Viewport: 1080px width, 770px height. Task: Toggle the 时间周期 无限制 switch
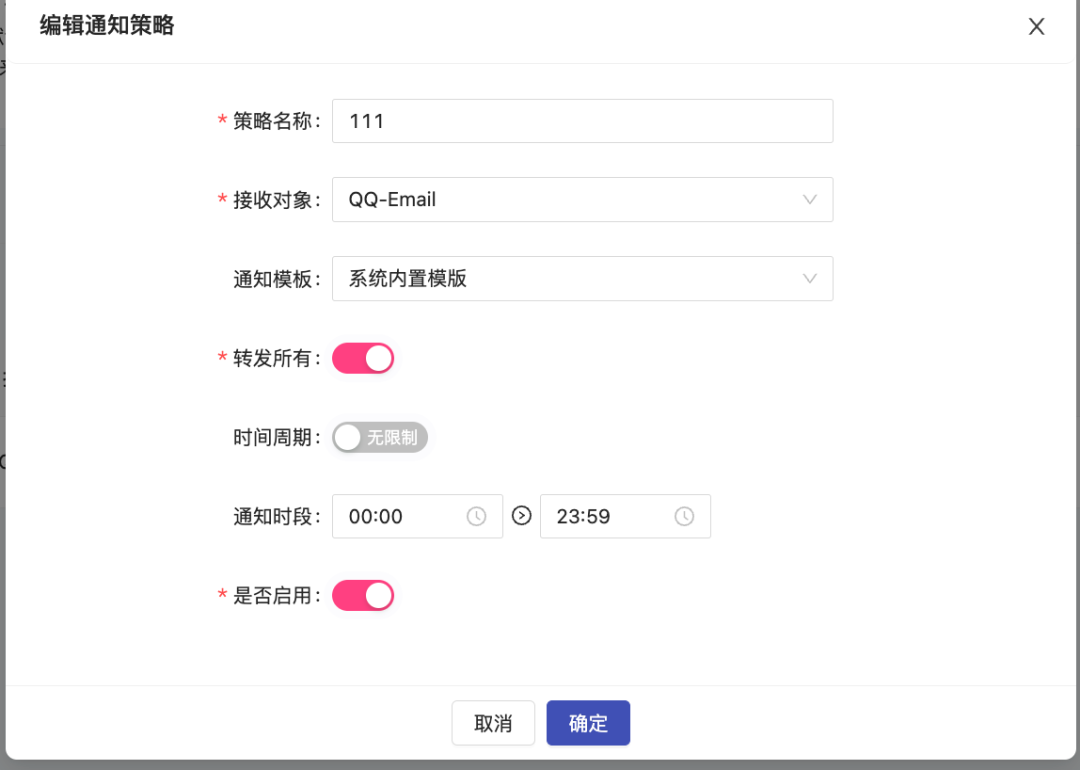[x=380, y=437]
